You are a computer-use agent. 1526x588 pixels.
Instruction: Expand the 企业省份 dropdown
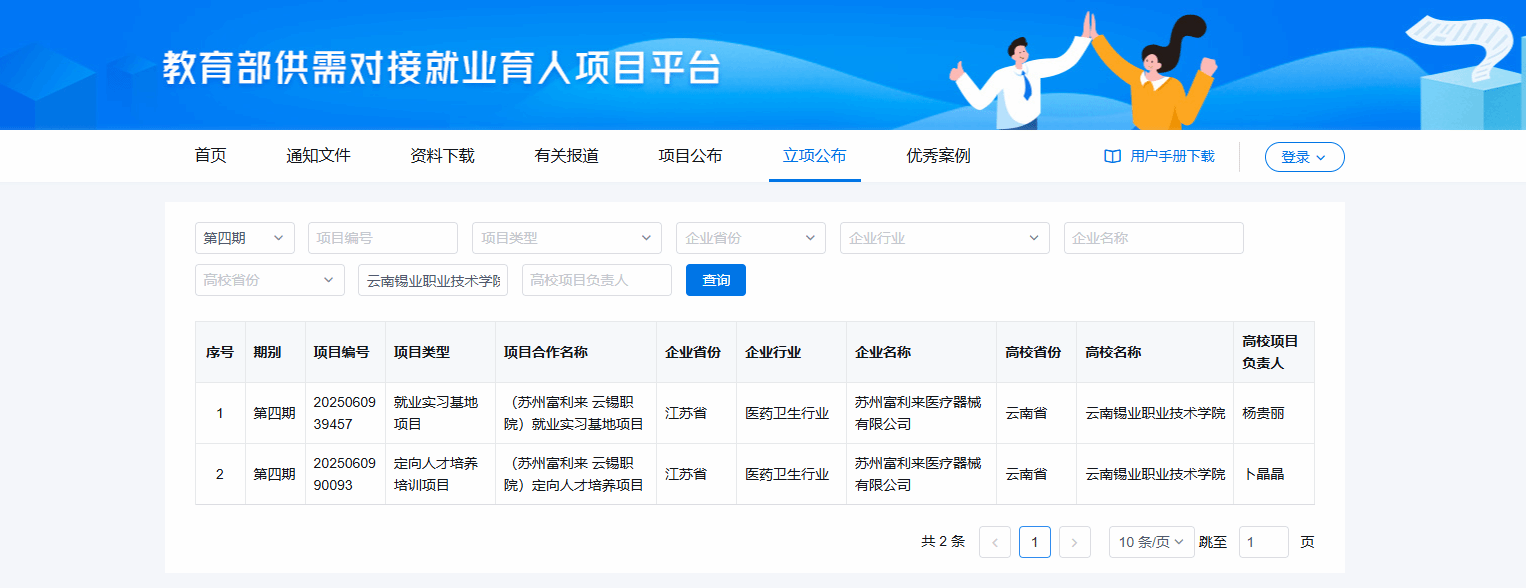[x=750, y=238]
